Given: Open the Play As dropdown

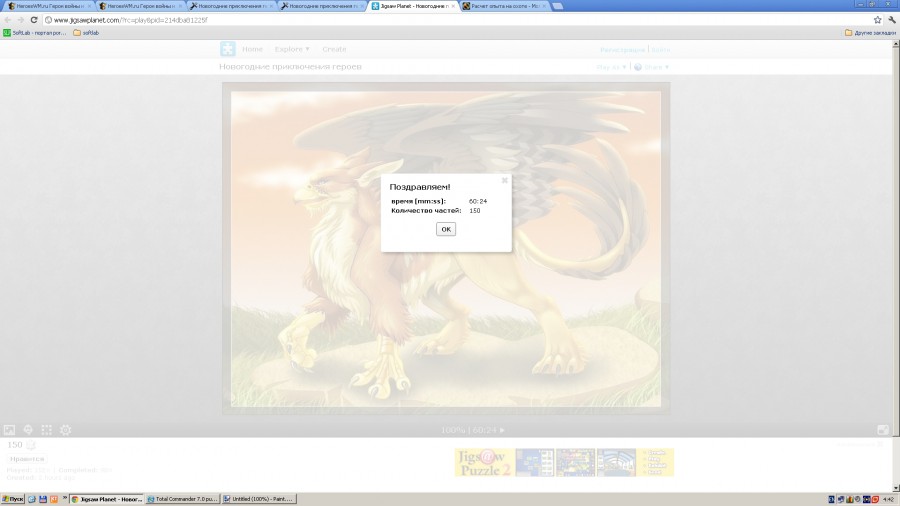Looking at the screenshot, I should pos(611,67).
